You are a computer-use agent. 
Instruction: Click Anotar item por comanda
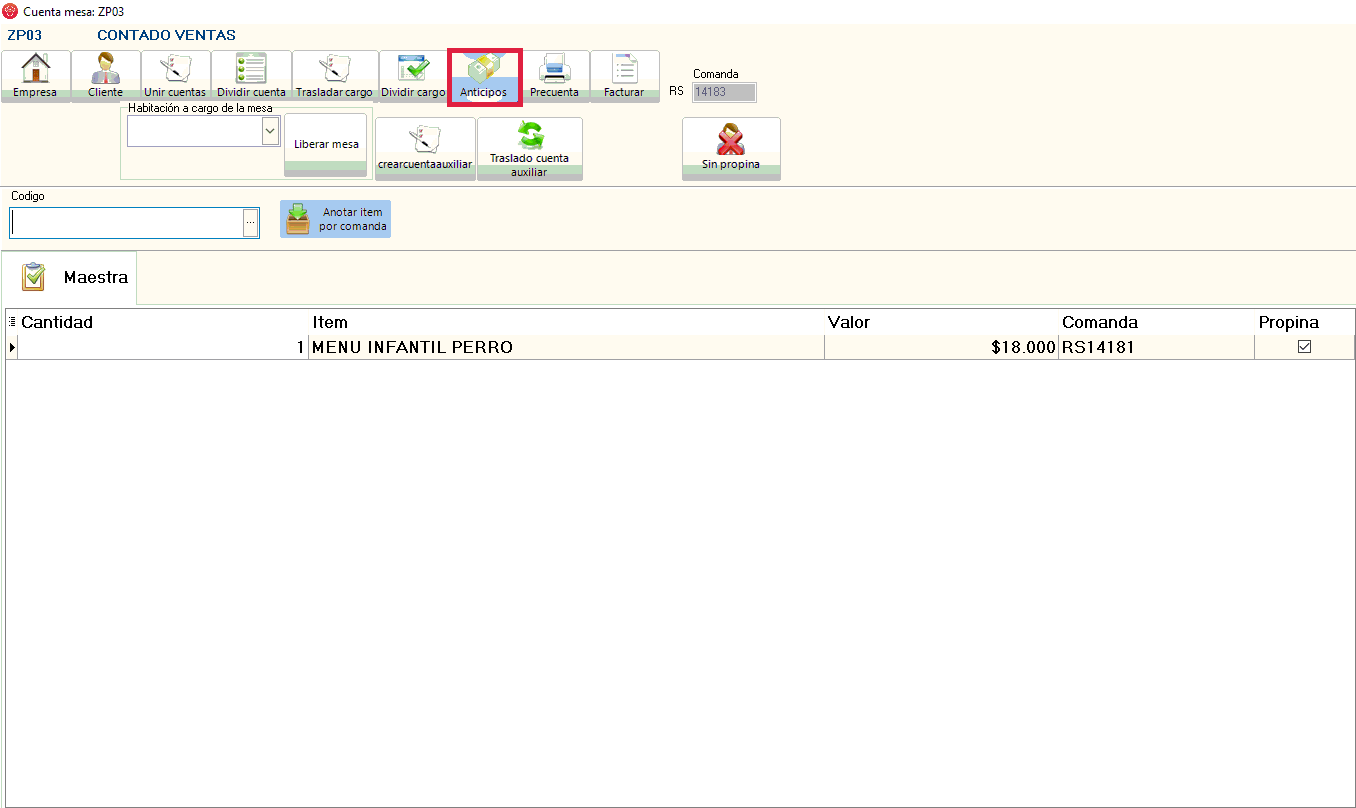click(335, 219)
